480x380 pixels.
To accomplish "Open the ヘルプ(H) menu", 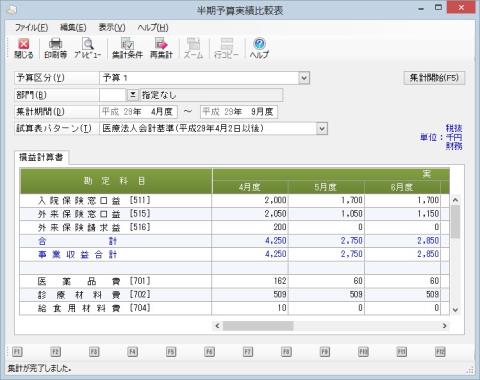I will [x=153, y=27].
